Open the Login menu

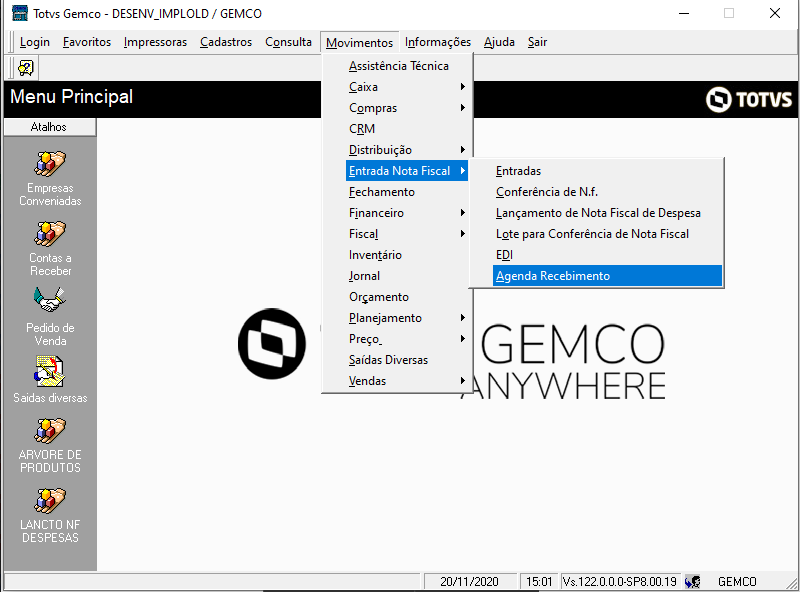(x=35, y=42)
